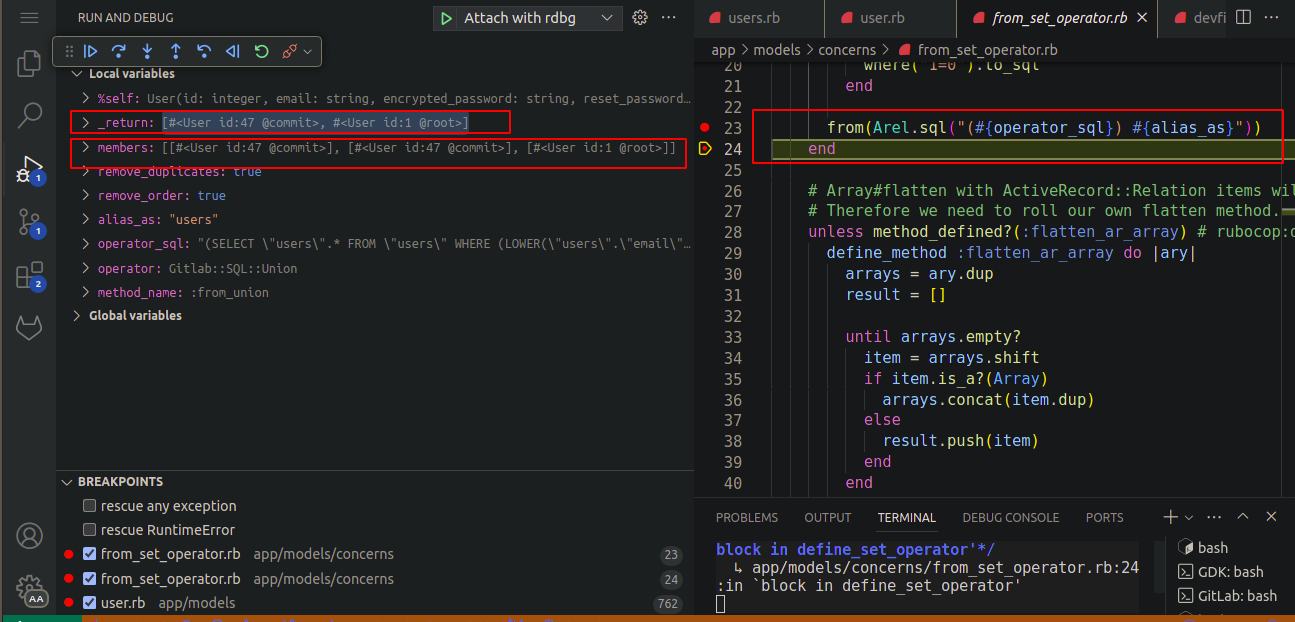The width and height of the screenshot is (1295, 622).
Task: Click the Continue debug button
Action: 91,51
